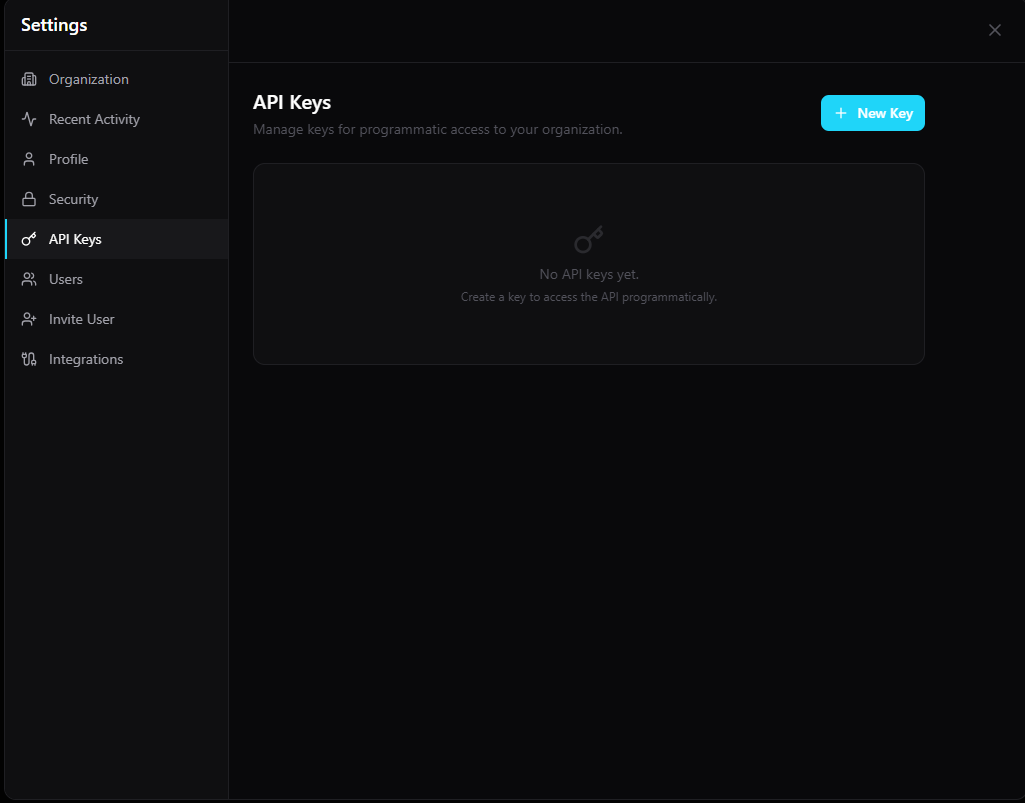Image resolution: width=1025 pixels, height=803 pixels.
Task: Create a key with the New Key button
Action: pyautogui.click(x=873, y=113)
